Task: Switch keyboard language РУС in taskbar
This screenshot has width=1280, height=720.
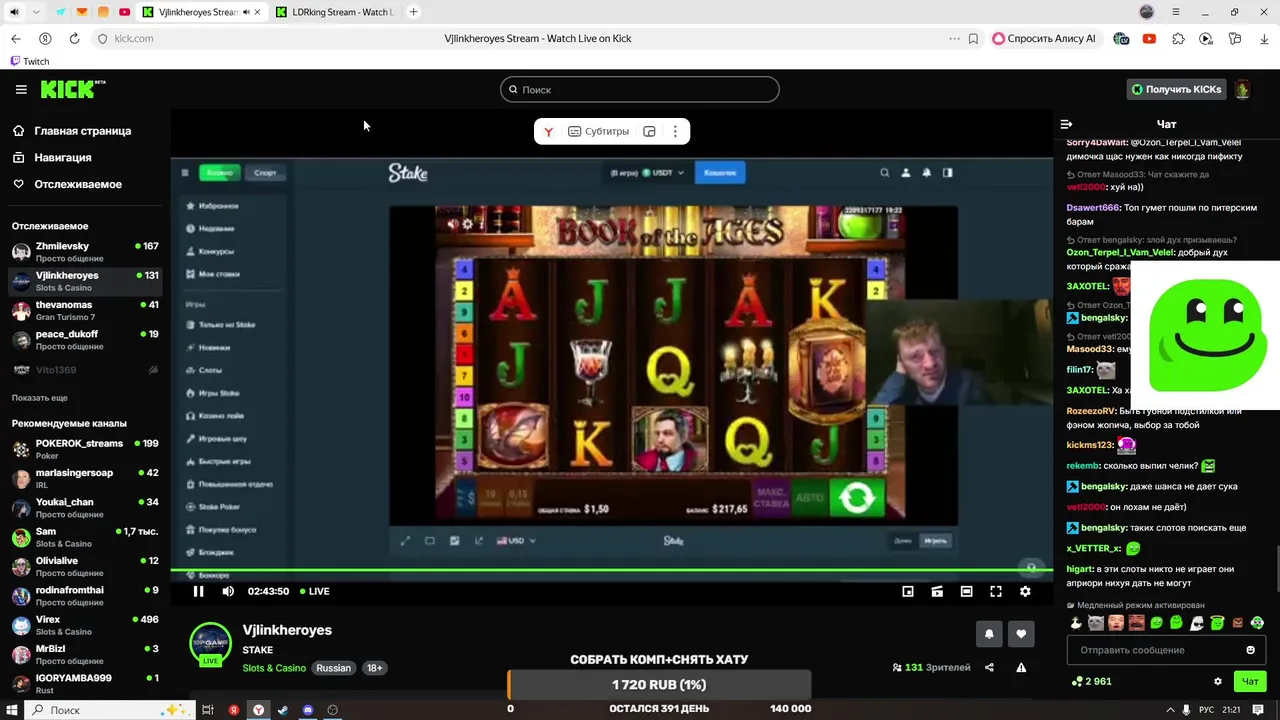Action: 1206,710
